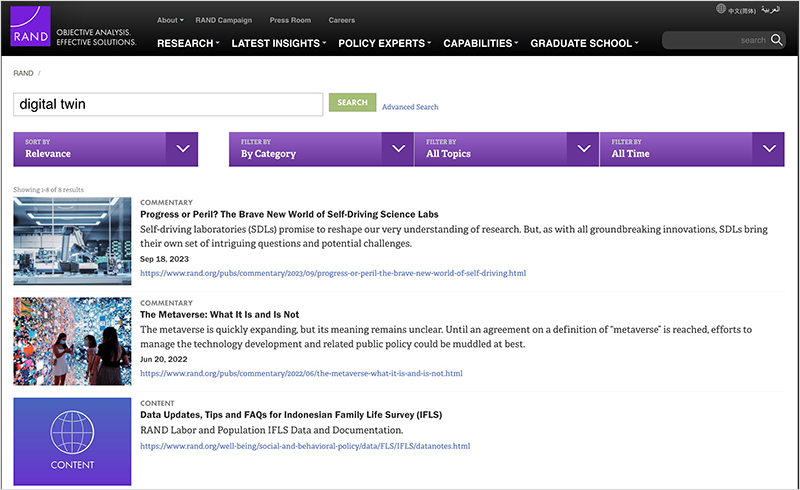
Task: Switch site language to Arabic
Action: pyautogui.click(x=770, y=10)
